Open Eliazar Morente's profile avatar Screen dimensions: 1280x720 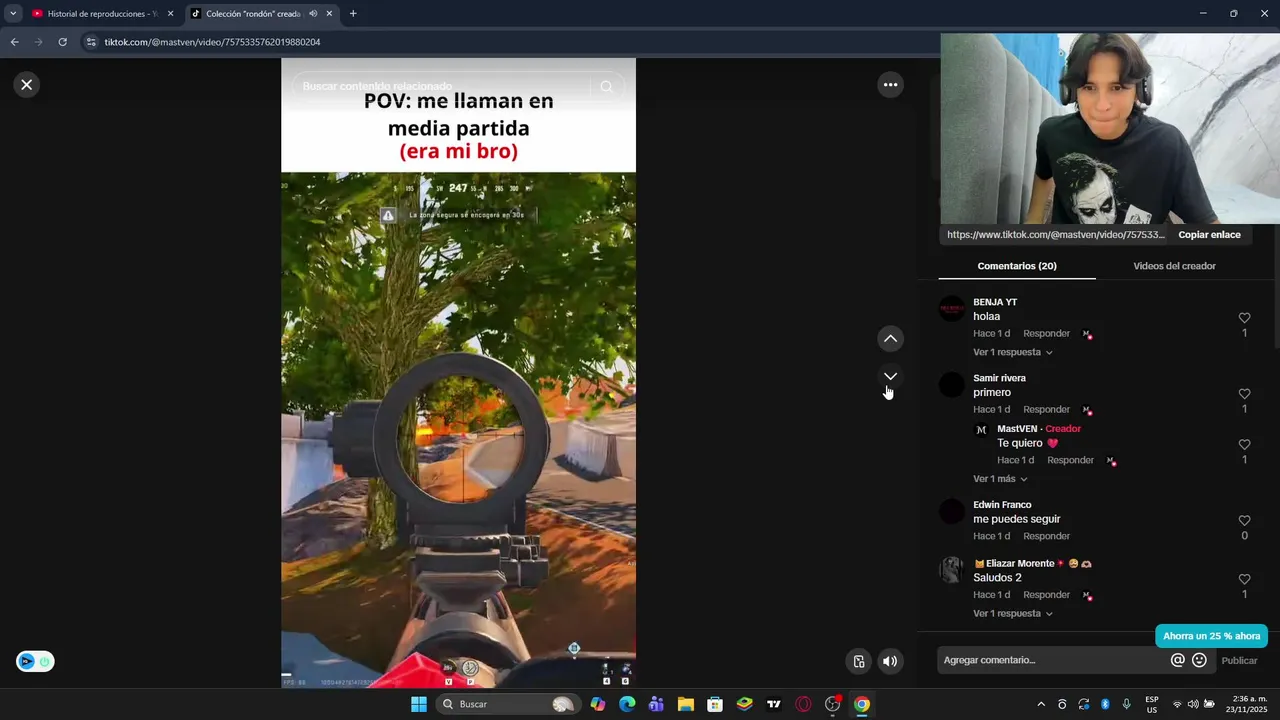tap(952, 570)
